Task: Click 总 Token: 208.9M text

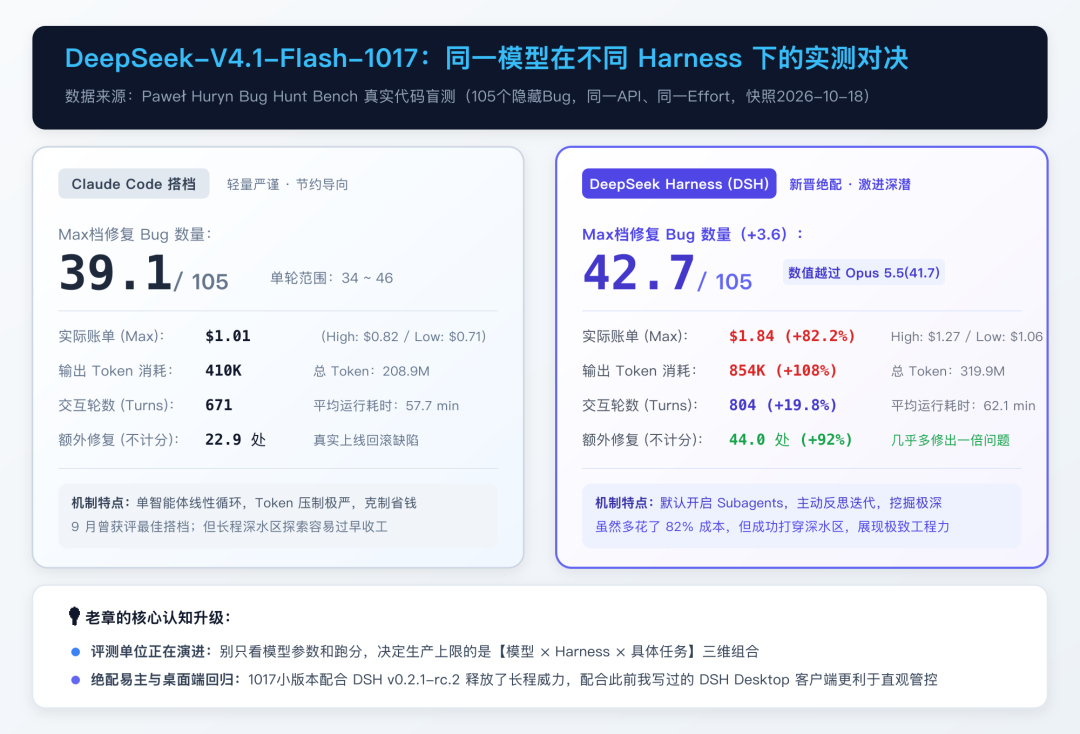Action: click(371, 371)
